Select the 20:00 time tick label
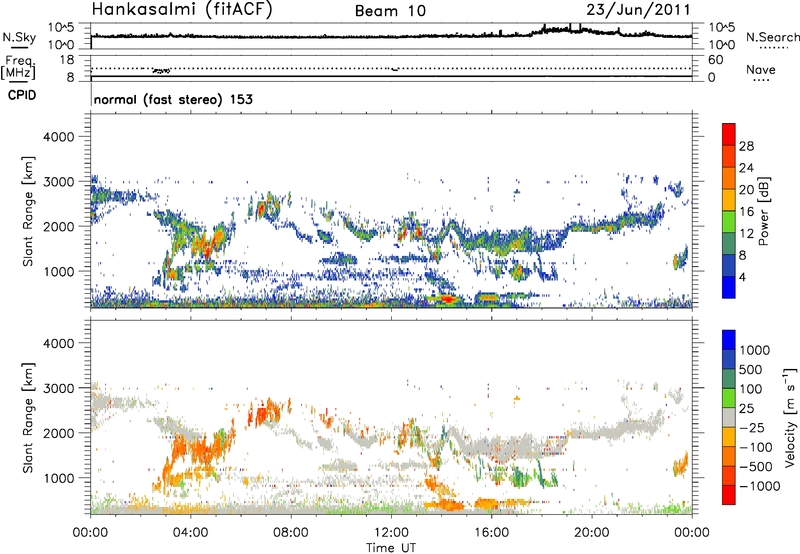This screenshot has width=800, height=554. 591,533
